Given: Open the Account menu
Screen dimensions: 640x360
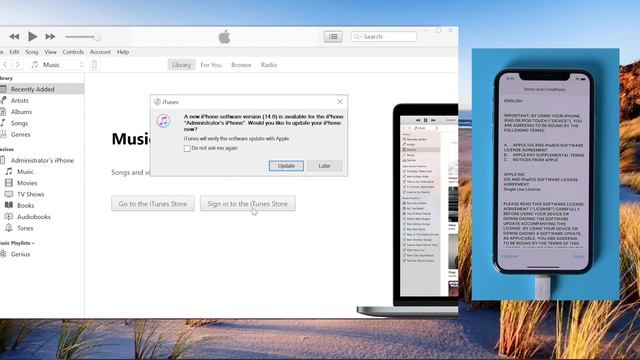Looking at the screenshot, I should click(x=100, y=52).
